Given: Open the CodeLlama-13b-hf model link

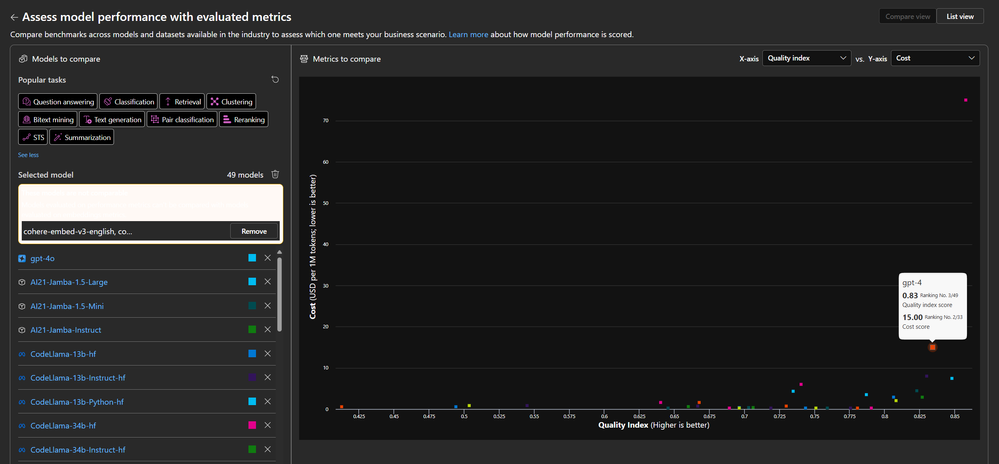Looking at the screenshot, I should (62, 354).
